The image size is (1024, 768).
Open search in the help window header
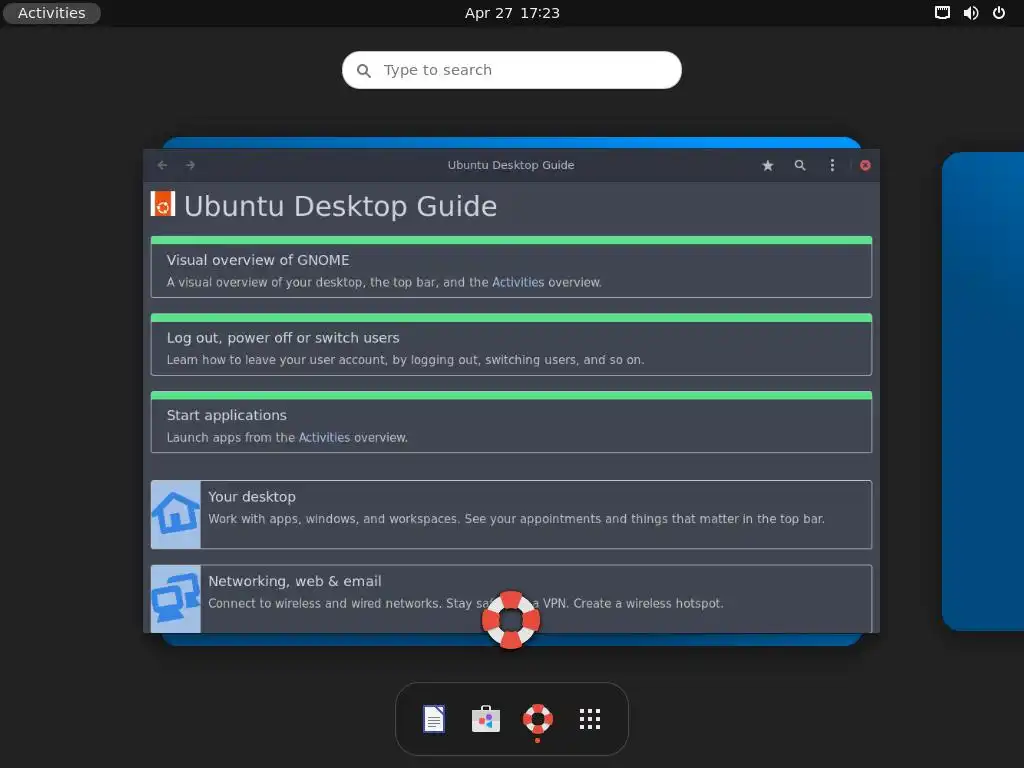click(x=800, y=165)
